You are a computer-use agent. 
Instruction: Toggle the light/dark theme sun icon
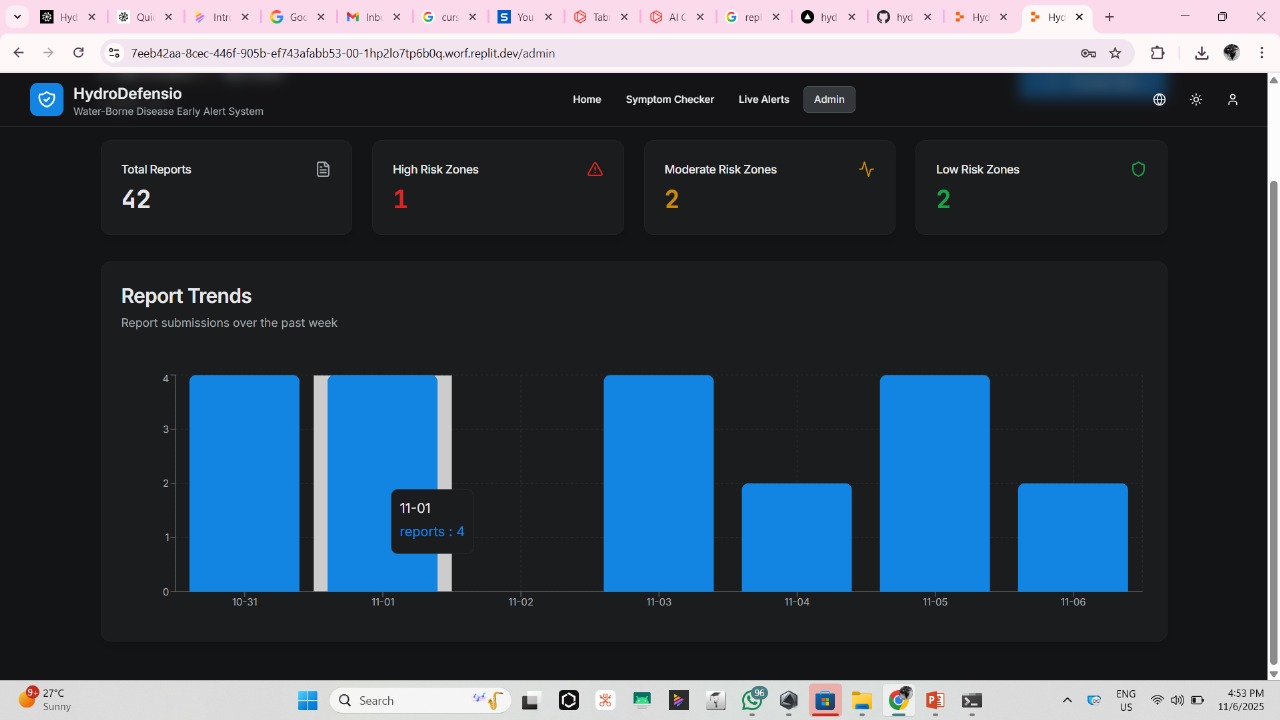[1196, 100]
